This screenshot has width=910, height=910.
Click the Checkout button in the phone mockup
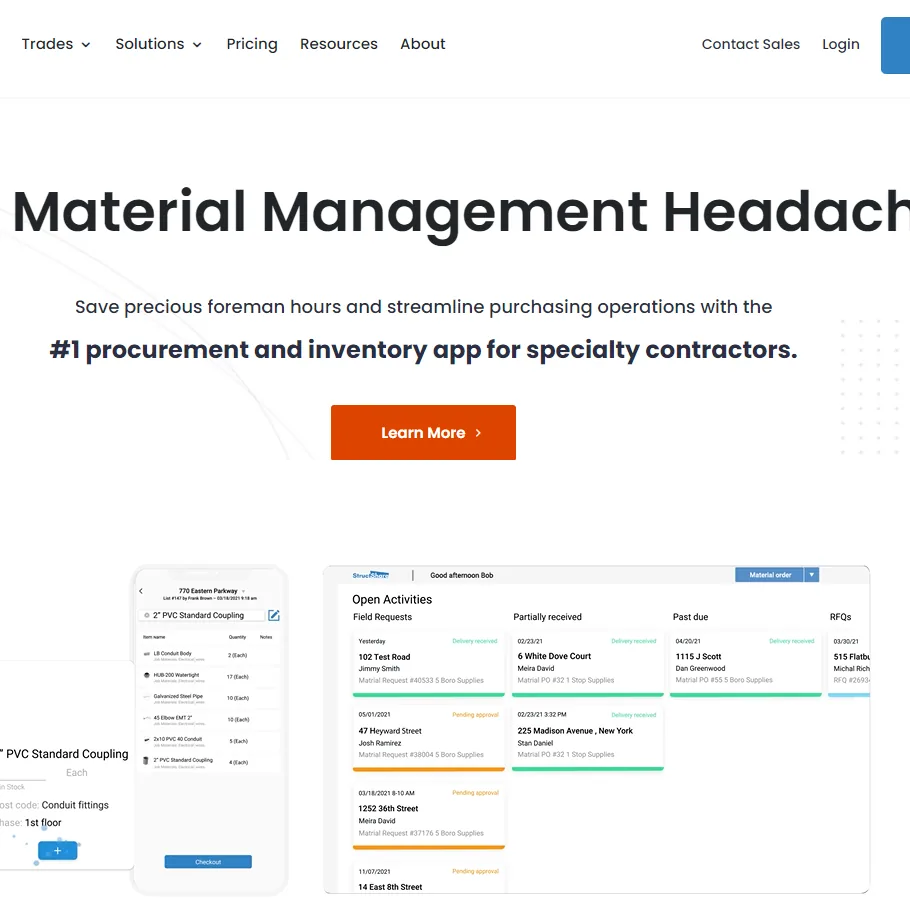(x=208, y=862)
